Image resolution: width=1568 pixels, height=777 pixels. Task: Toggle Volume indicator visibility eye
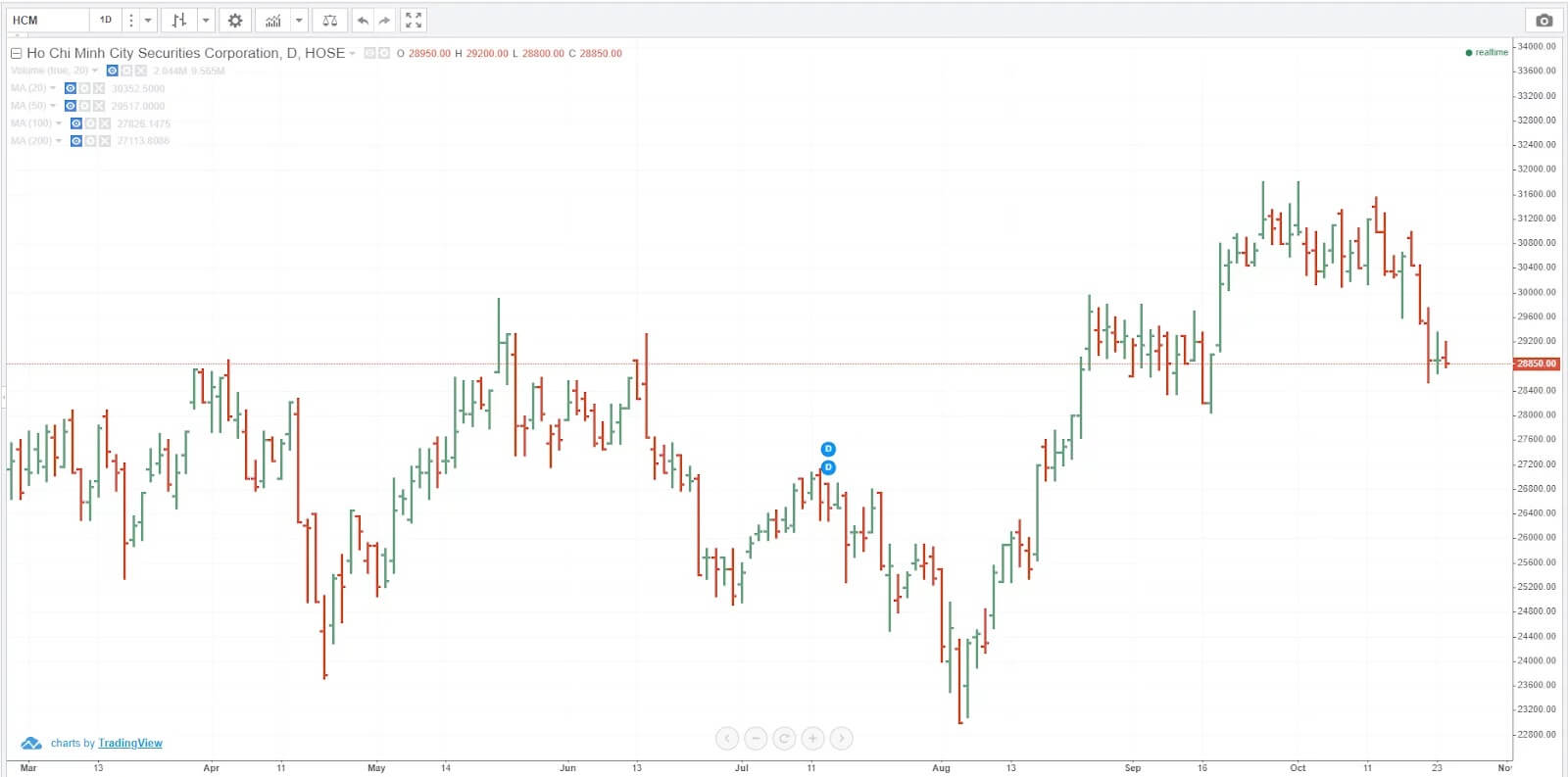[x=112, y=71]
